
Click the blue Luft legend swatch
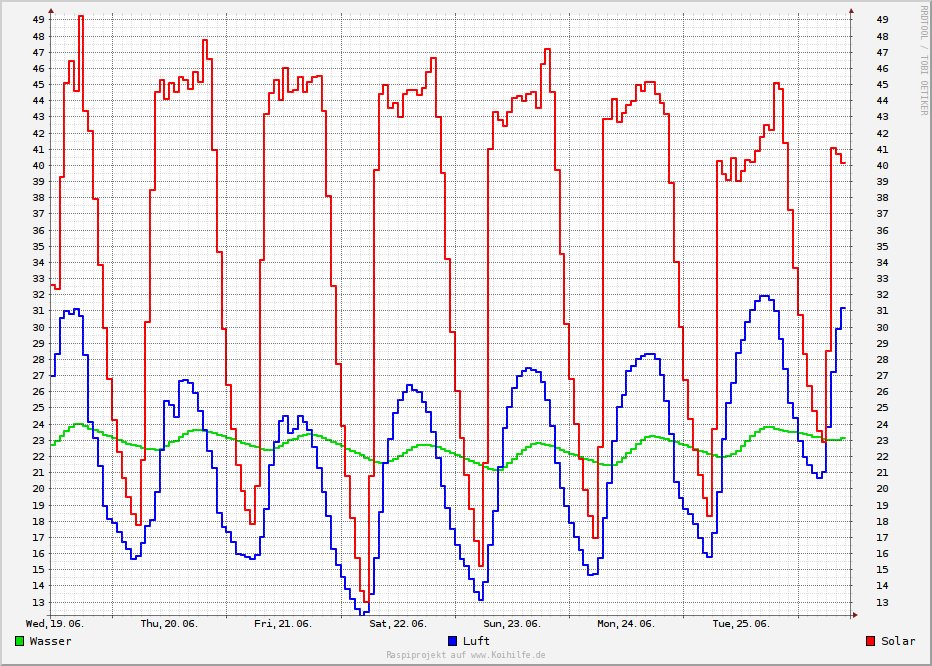point(453,641)
